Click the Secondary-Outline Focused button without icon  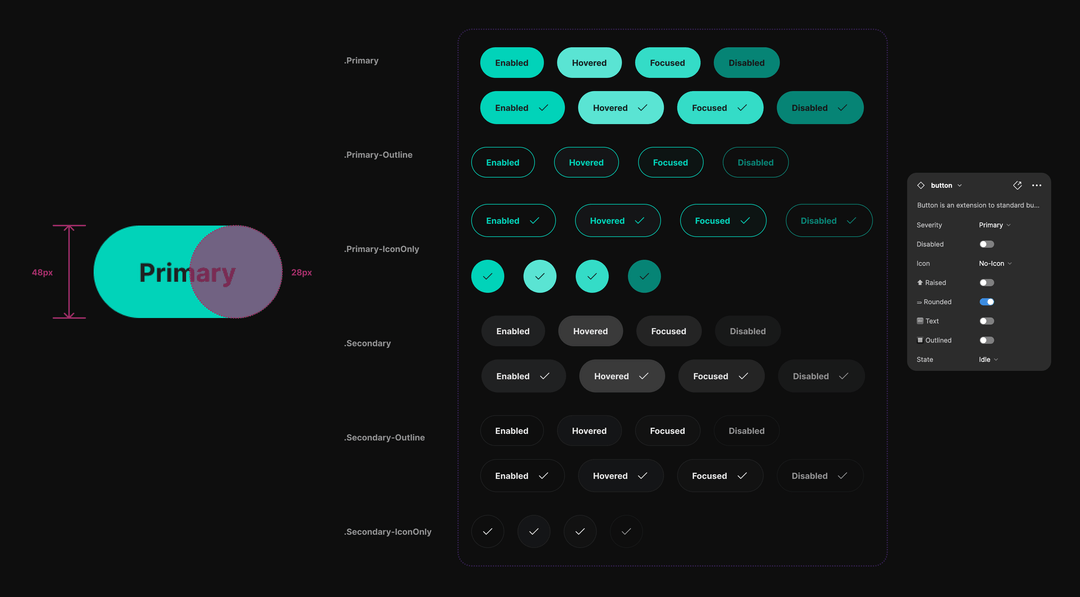point(667,431)
